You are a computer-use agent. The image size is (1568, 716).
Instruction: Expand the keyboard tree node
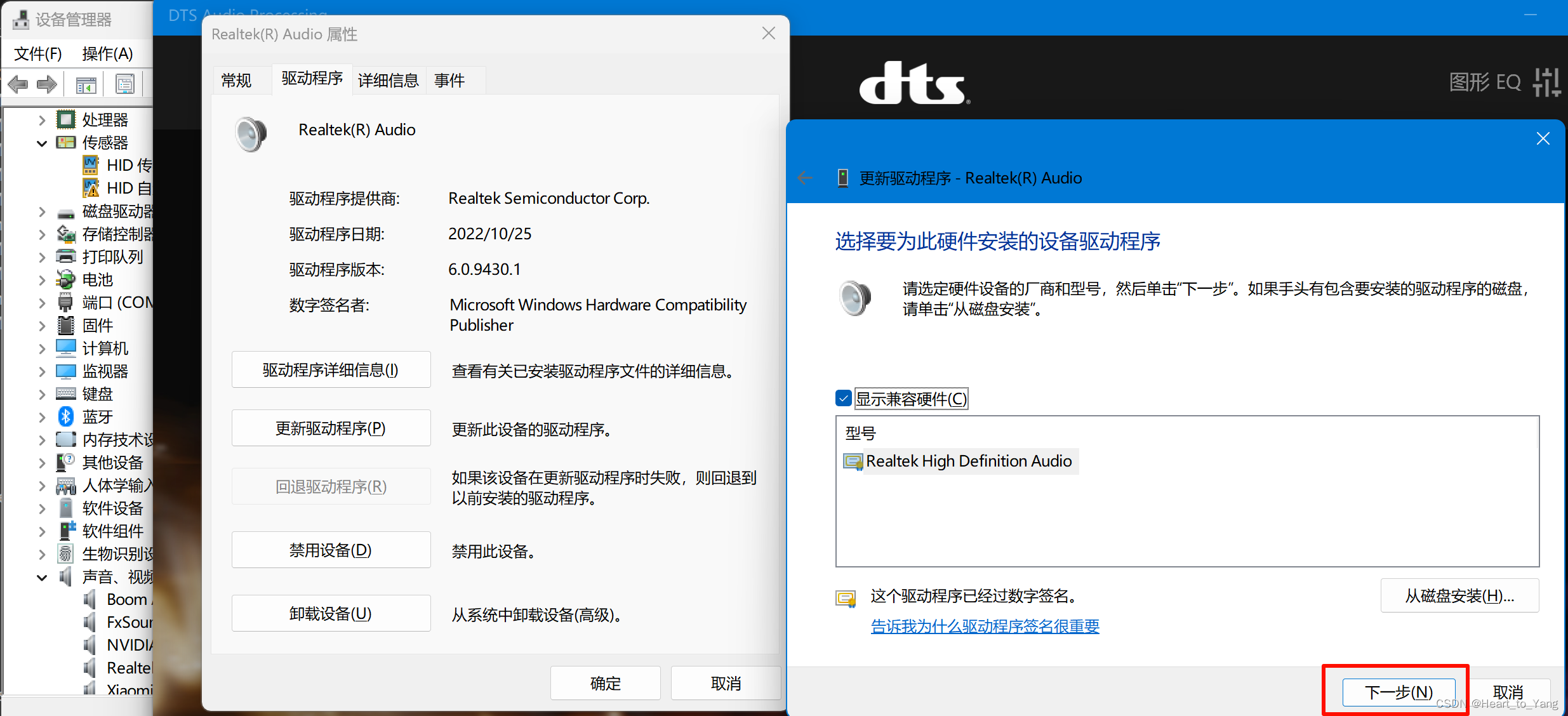pyautogui.click(x=42, y=394)
